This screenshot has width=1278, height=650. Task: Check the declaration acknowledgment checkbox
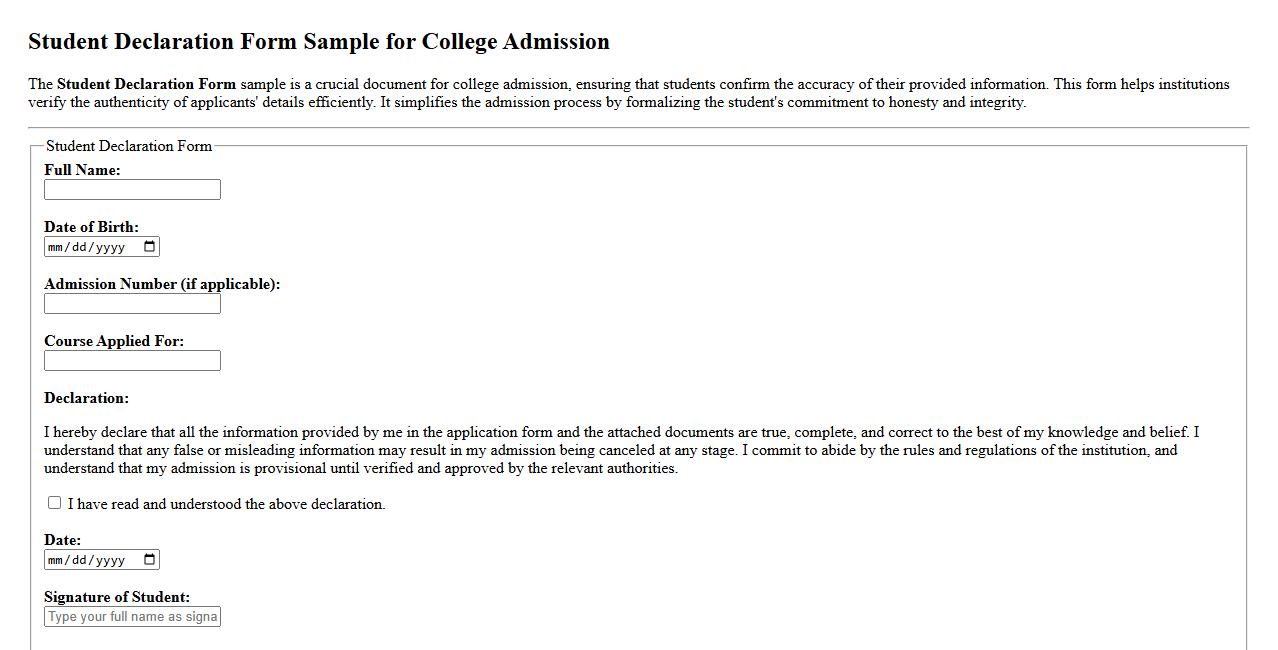pyautogui.click(x=54, y=502)
